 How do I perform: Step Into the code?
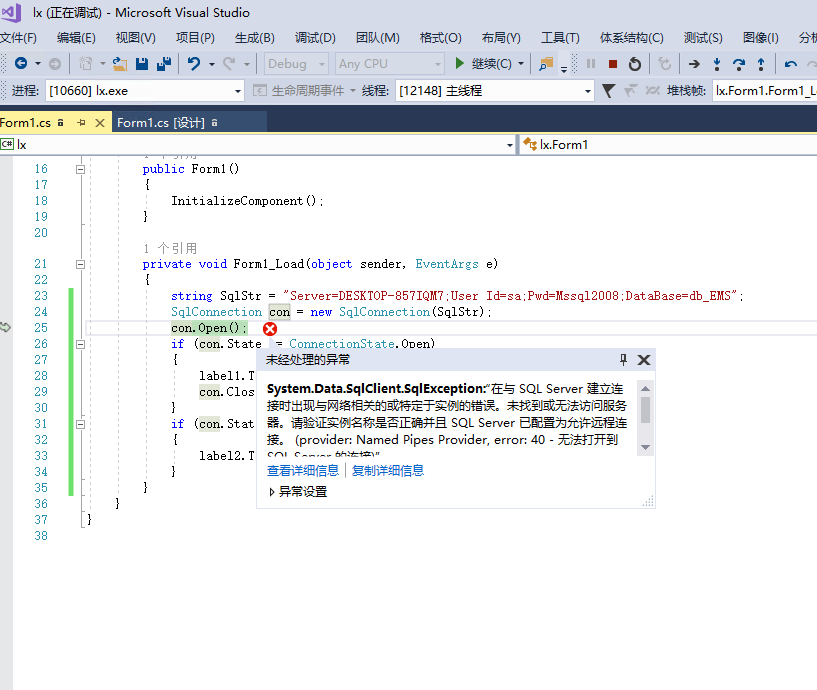717,64
